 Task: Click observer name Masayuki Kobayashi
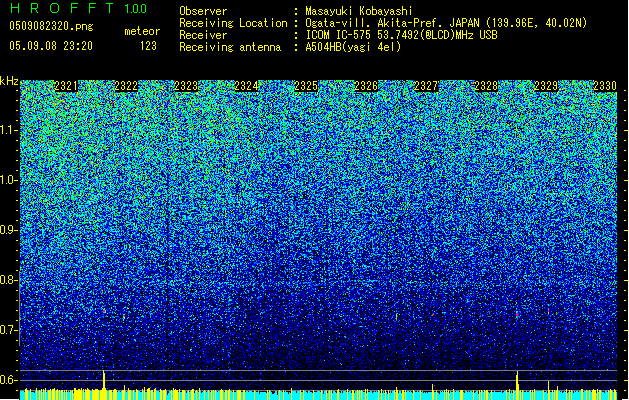click(359, 11)
